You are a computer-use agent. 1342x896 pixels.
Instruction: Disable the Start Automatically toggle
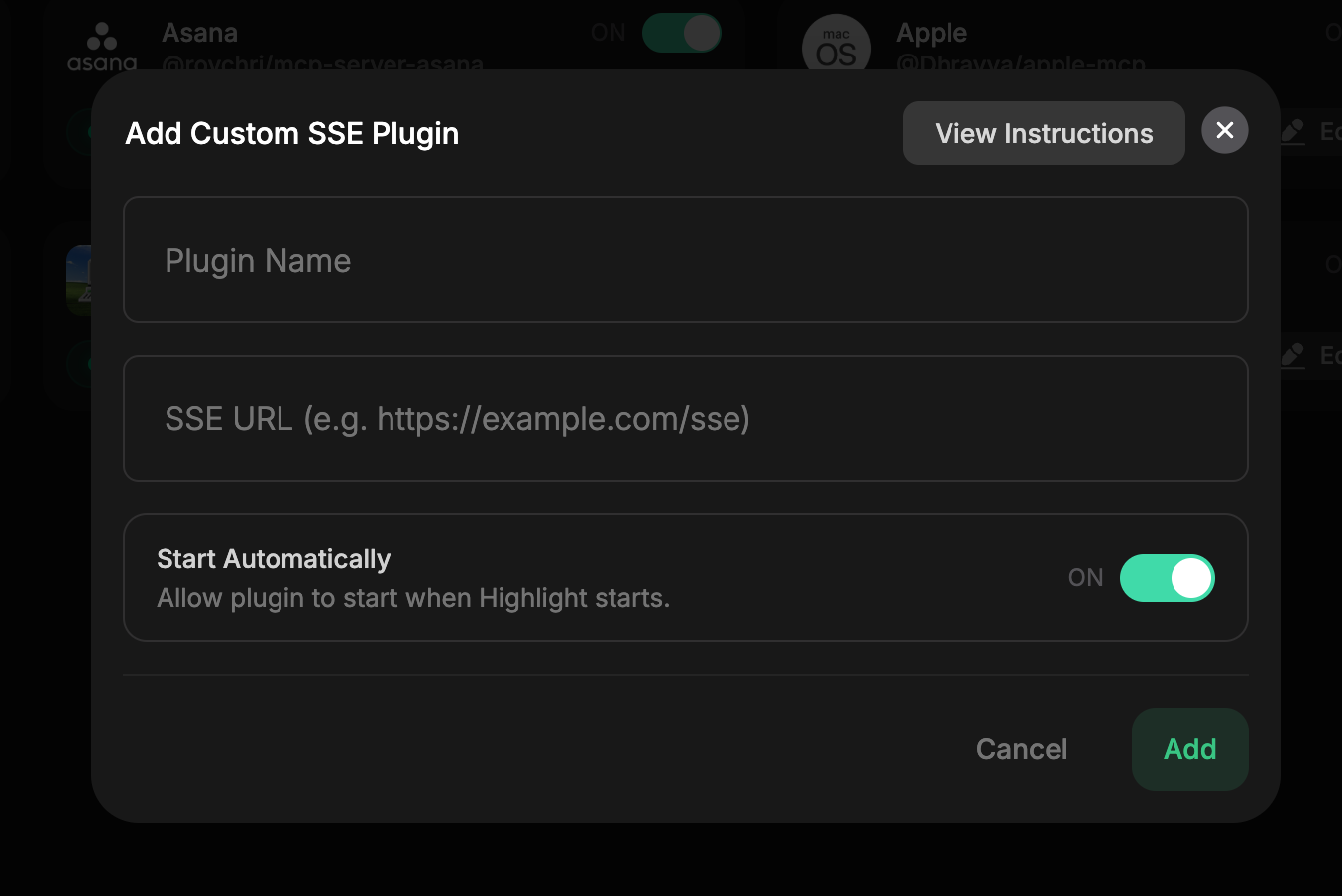1167,578
